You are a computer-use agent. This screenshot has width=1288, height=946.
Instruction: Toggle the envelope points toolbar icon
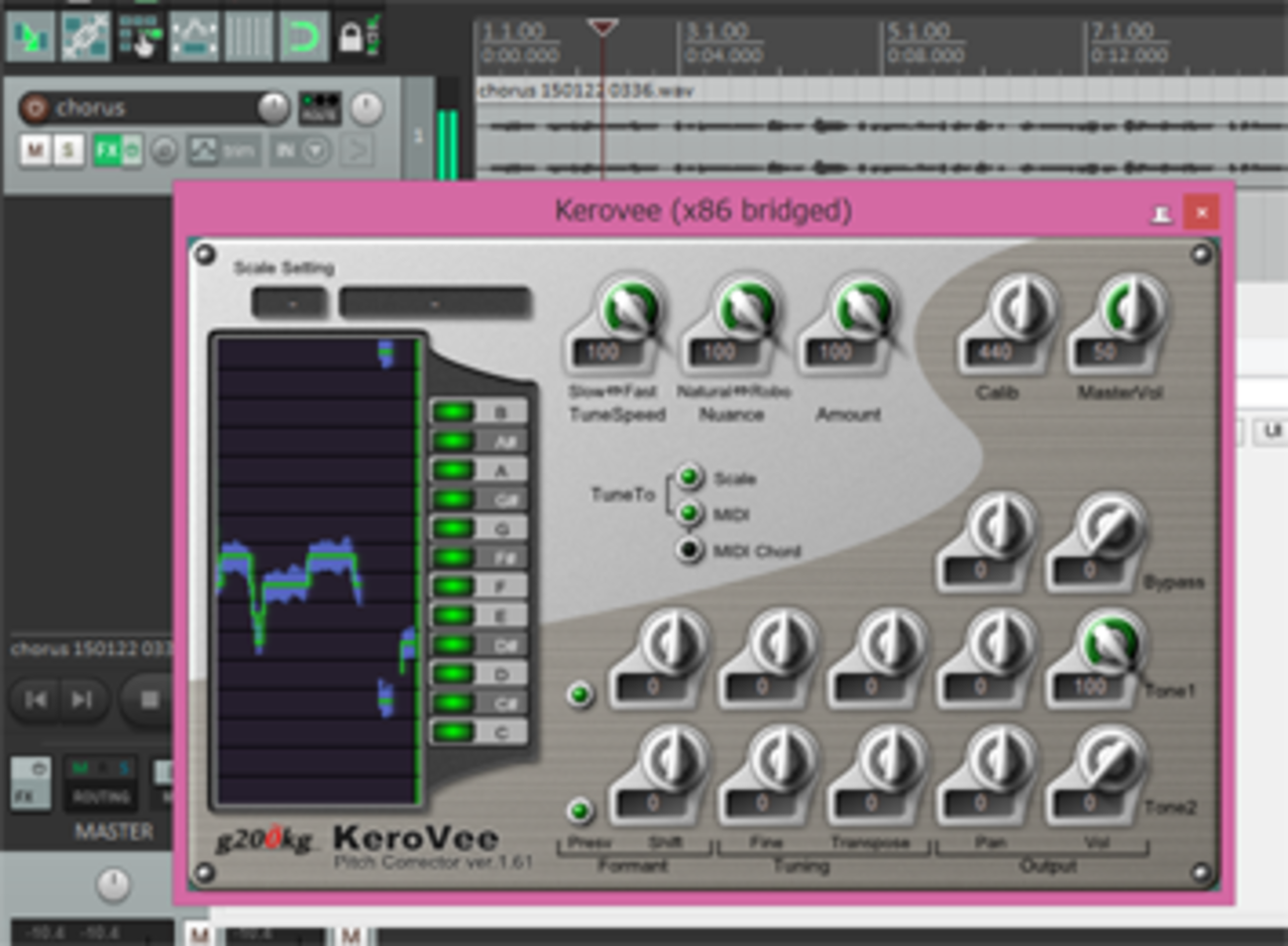(194, 38)
